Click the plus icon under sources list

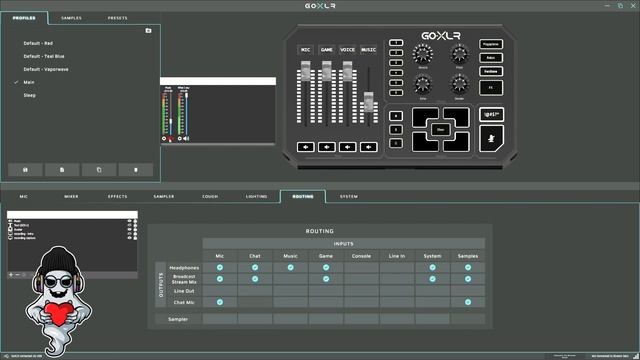pos(11,275)
